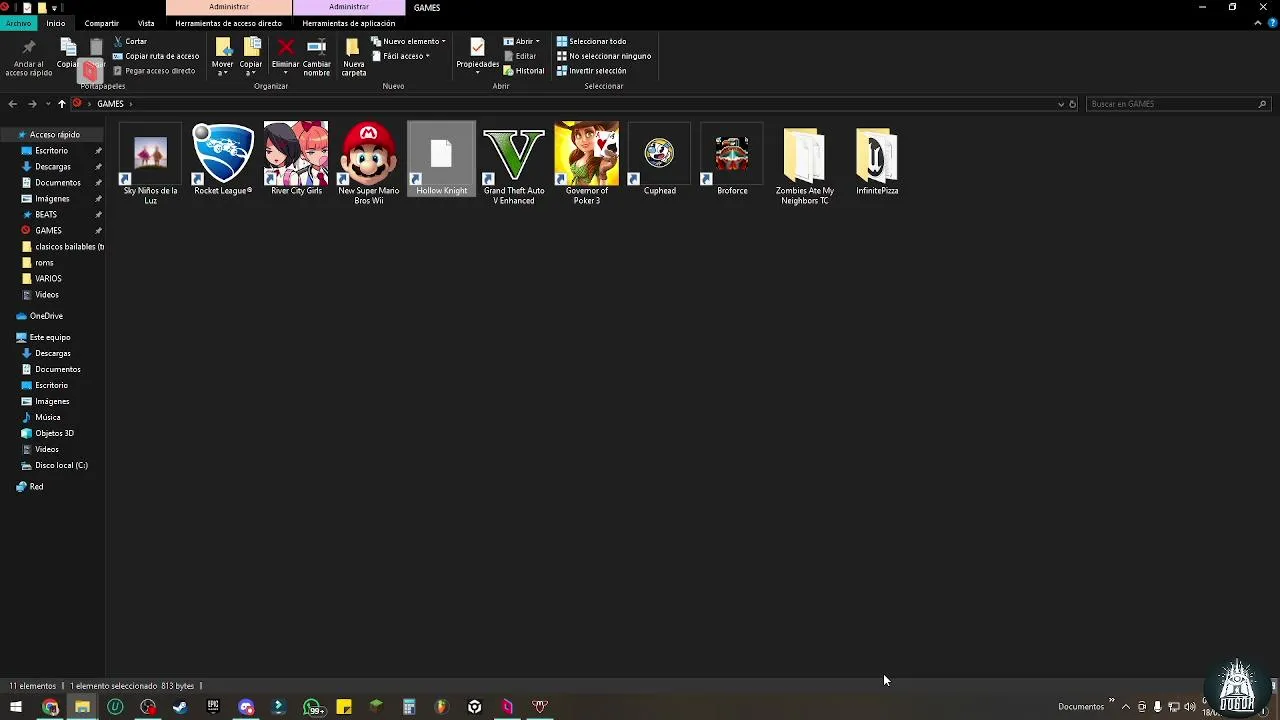
Task: Open Steam from the taskbar
Action: 180,707
